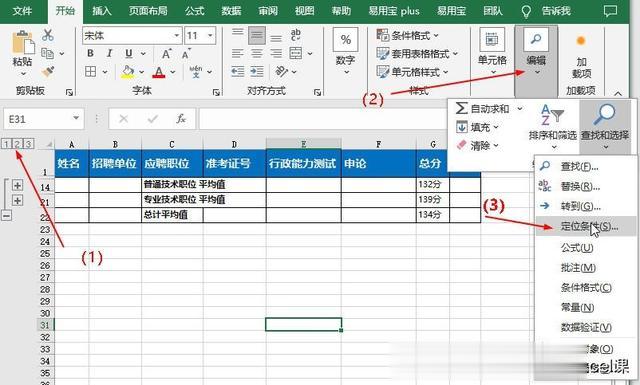Toggle Italic formatting
This screenshot has width=640, height=385.
coord(109,53)
